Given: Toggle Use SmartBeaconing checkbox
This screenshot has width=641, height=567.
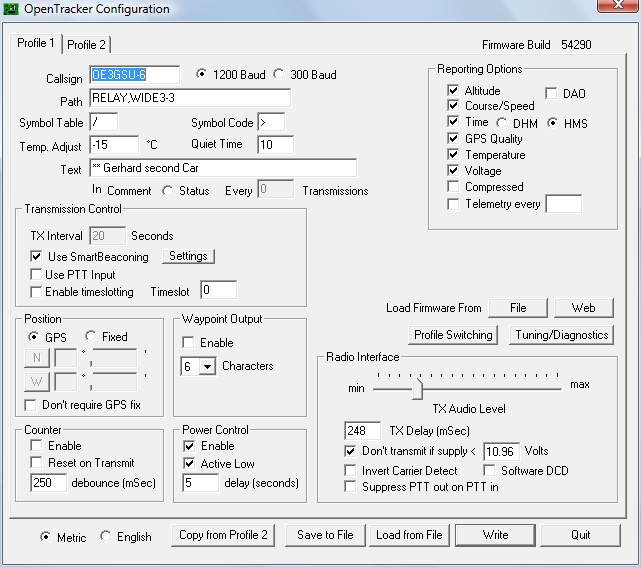Looking at the screenshot, I should (x=36, y=256).
